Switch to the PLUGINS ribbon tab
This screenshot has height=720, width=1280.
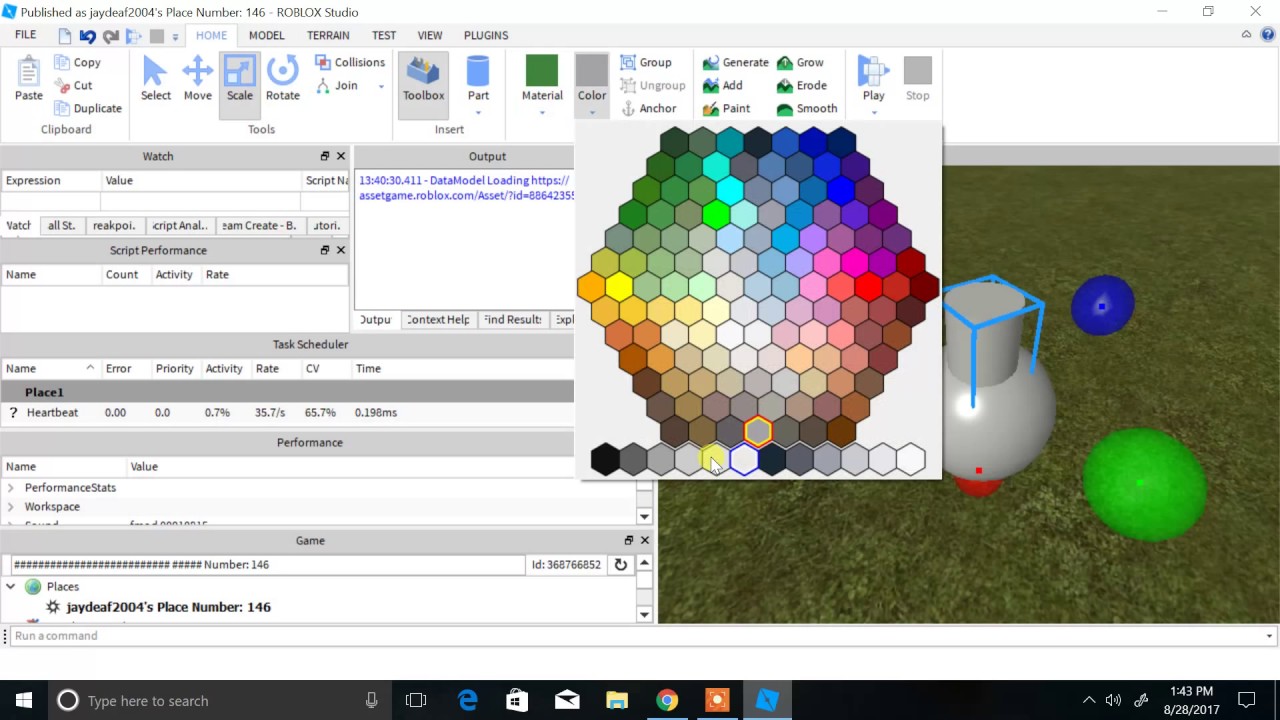(x=486, y=35)
